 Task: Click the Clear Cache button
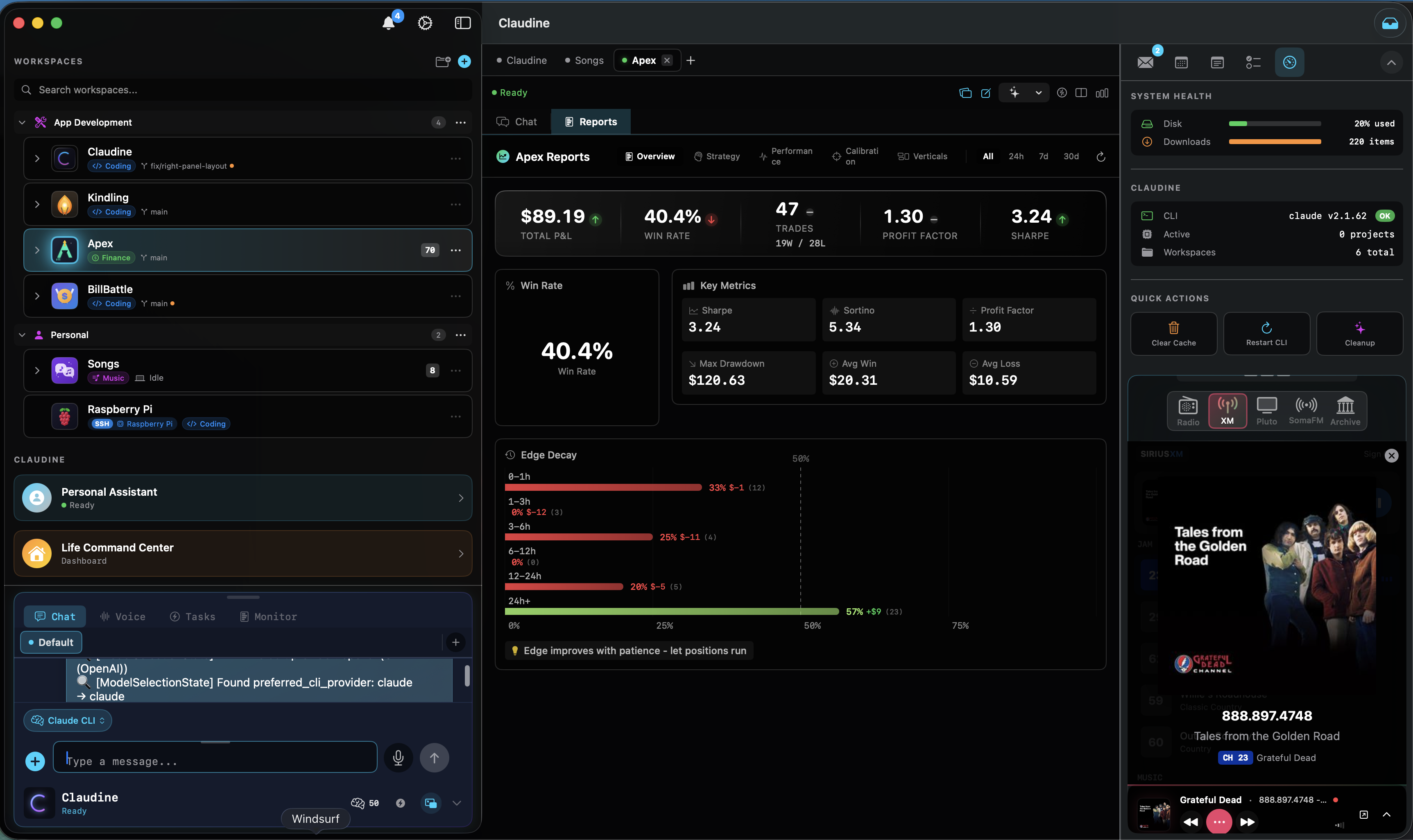tap(1173, 333)
